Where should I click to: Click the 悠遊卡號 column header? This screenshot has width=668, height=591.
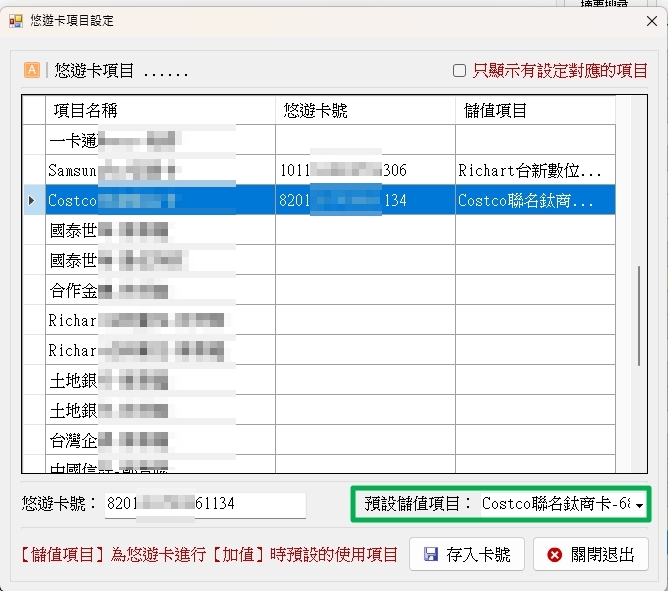[x=365, y=110]
